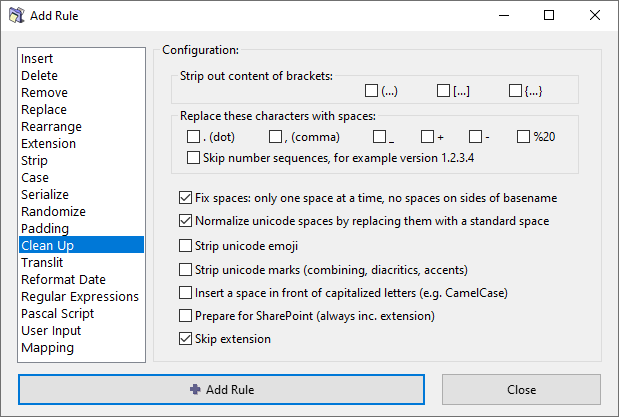
Task: Enable stripping round brackets (...) content
Action: pyautogui.click(x=372, y=91)
